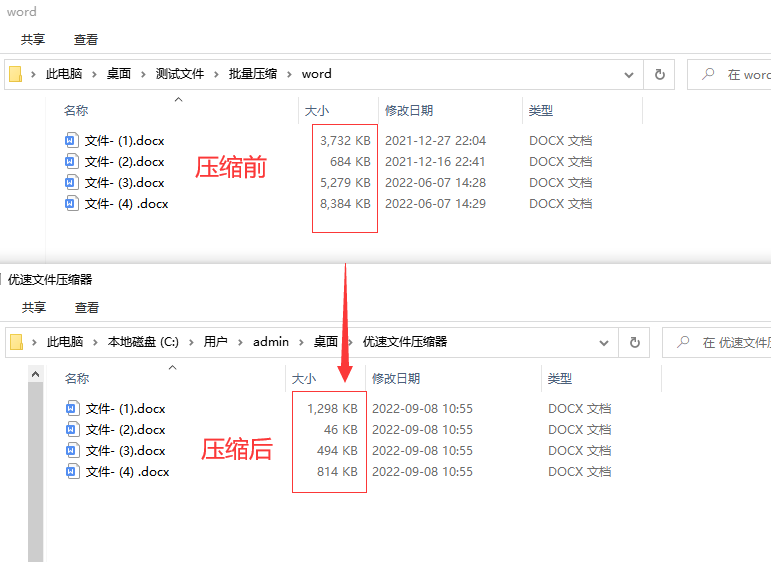This screenshot has width=771, height=562.
Task: Select admin breadcrumb
Action: point(271,342)
